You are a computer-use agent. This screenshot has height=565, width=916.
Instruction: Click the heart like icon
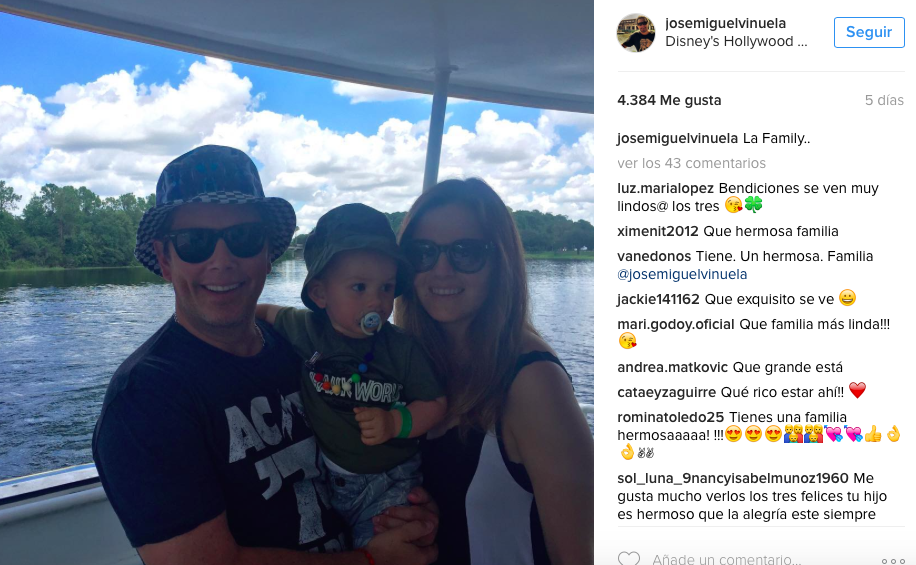click(629, 558)
